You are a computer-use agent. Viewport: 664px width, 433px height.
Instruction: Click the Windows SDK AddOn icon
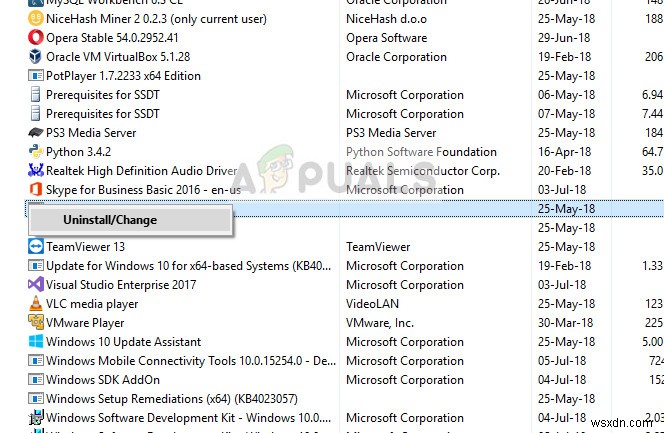coord(36,380)
